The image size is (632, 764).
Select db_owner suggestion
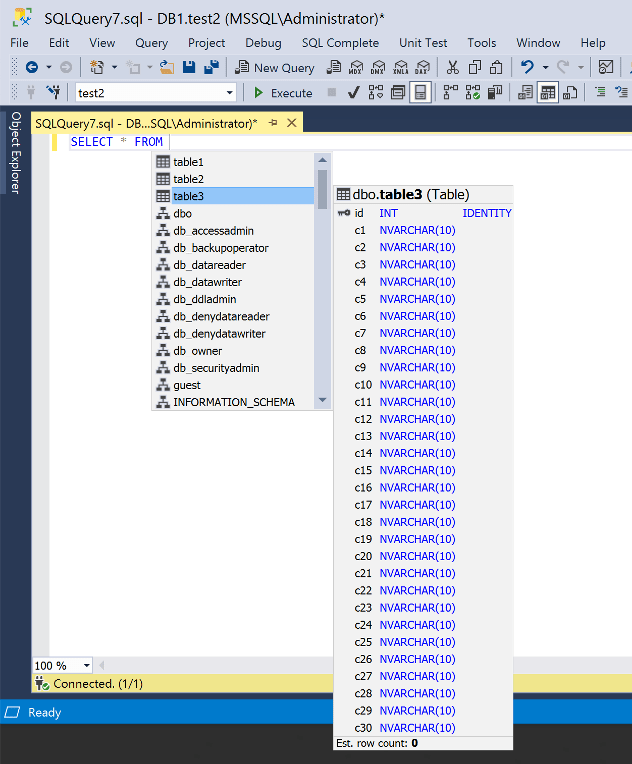coord(234,351)
